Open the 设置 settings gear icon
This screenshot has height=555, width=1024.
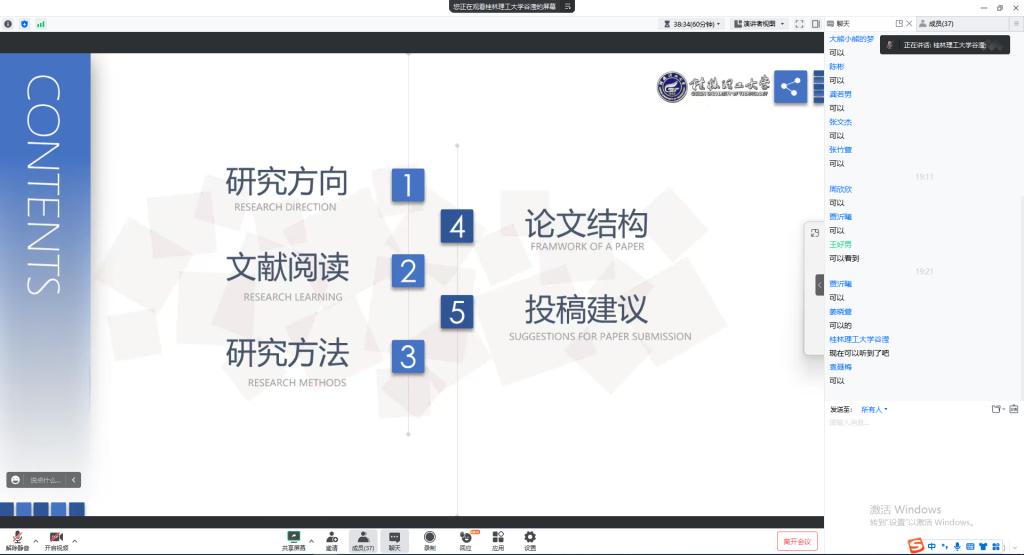pyautogui.click(x=530, y=538)
